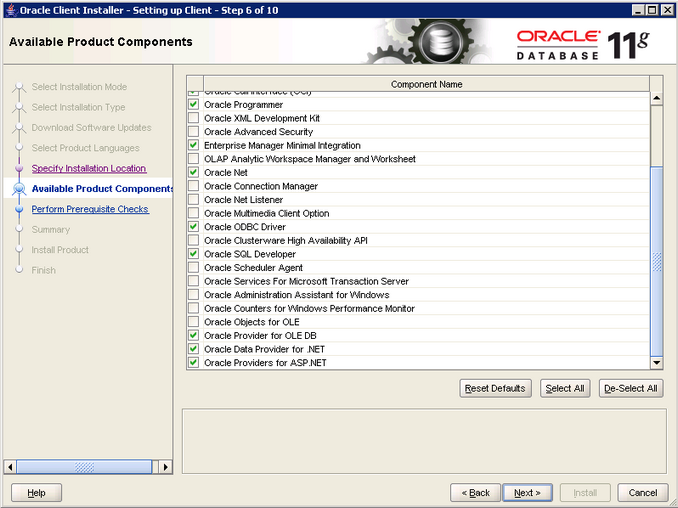Select Available Product Components step in sidebar

(102, 189)
